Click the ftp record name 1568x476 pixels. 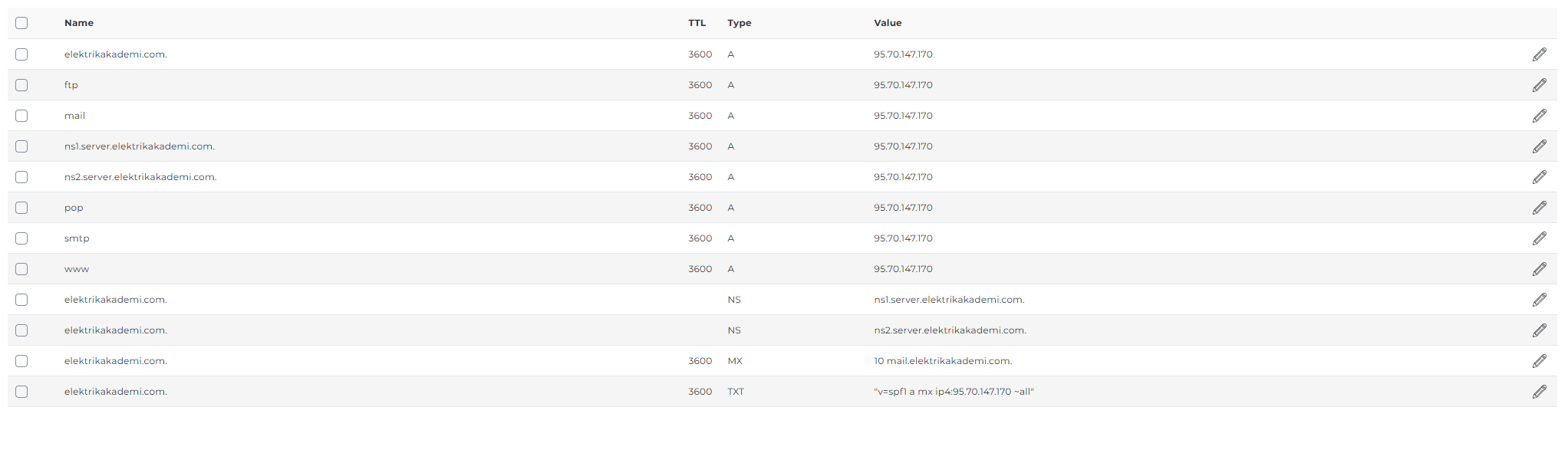tap(71, 85)
